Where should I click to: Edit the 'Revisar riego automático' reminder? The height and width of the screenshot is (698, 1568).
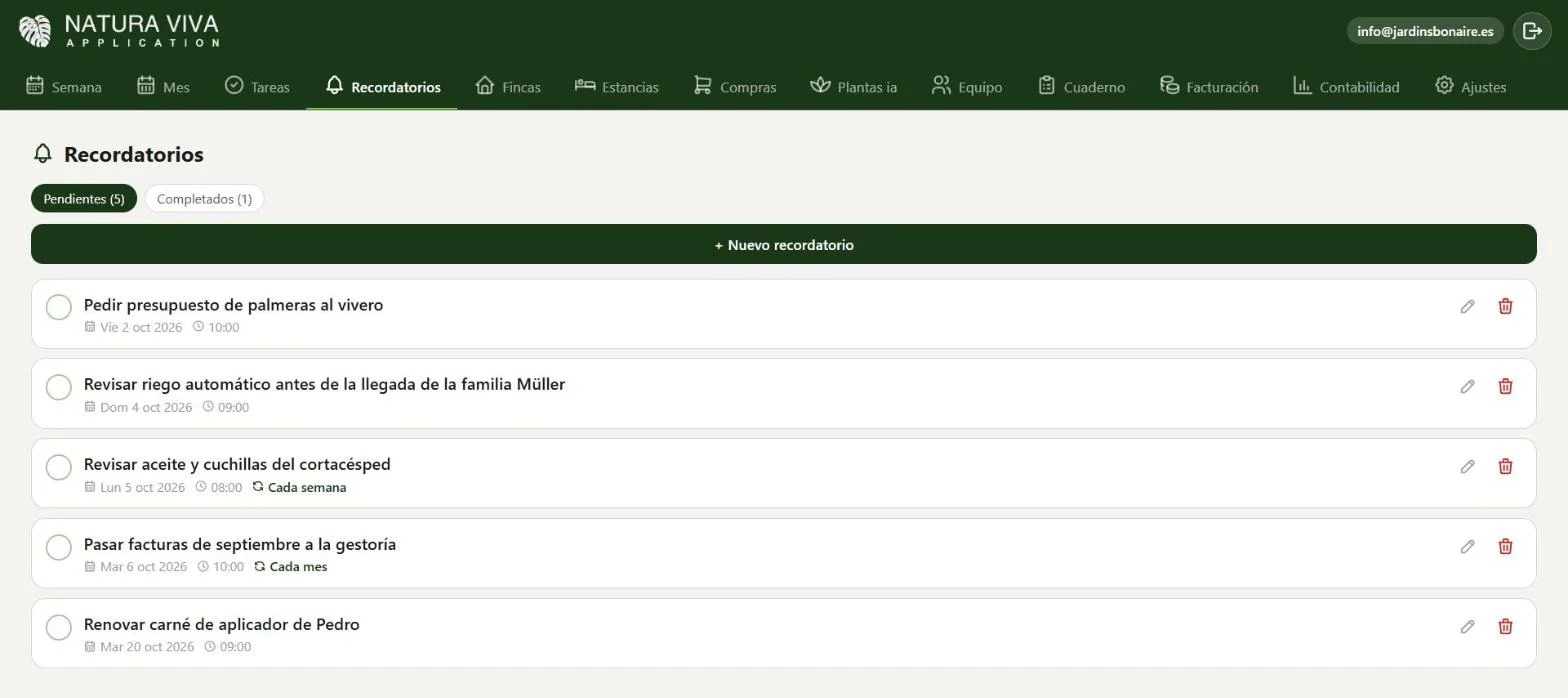click(x=1467, y=386)
